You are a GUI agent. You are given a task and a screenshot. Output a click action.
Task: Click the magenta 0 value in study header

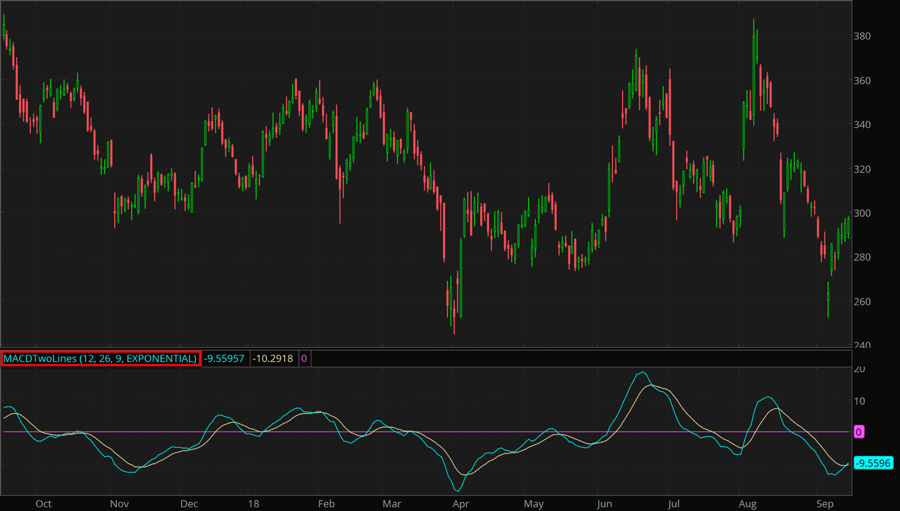(303, 358)
